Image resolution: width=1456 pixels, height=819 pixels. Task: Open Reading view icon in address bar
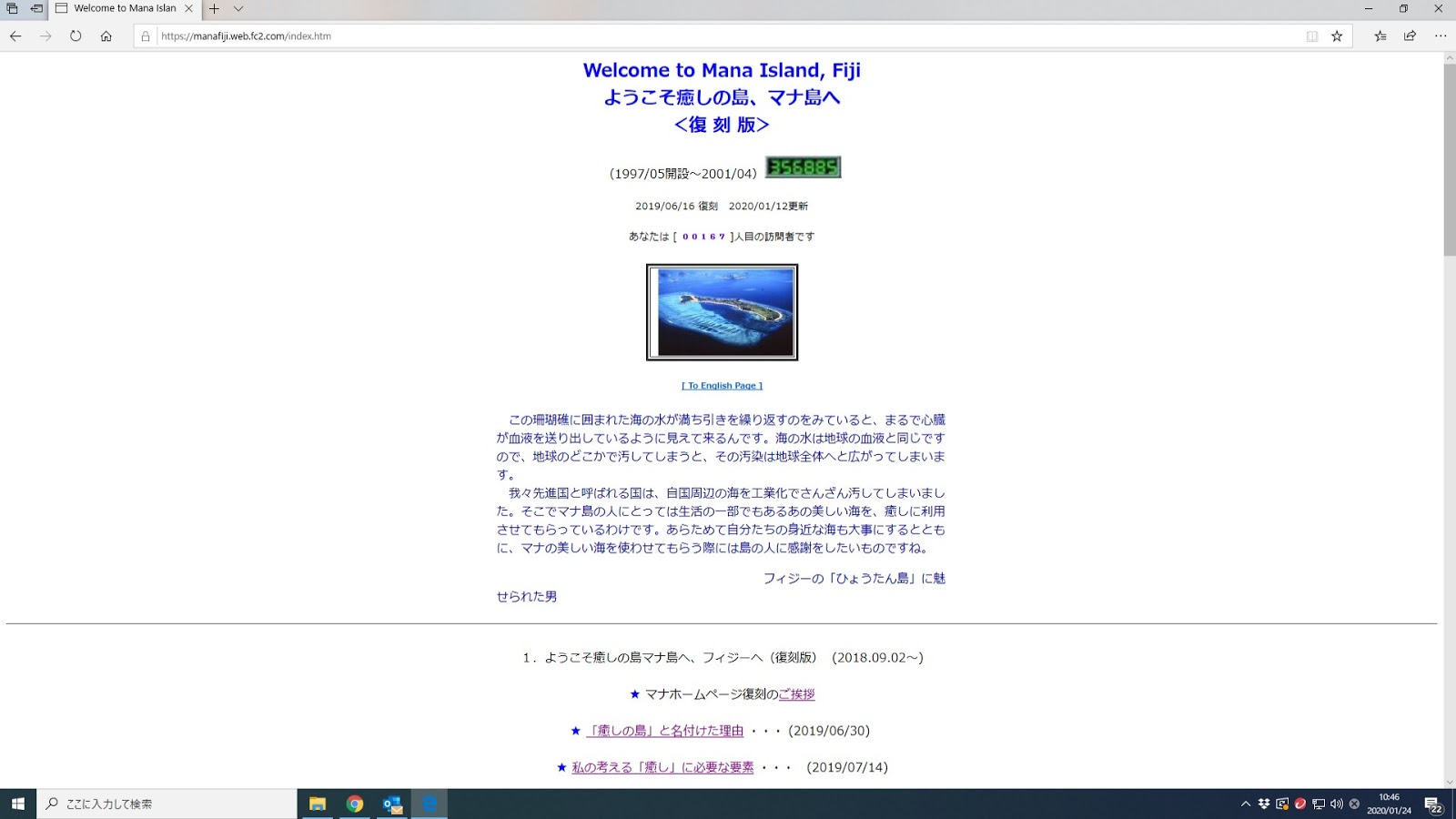coord(1311,36)
